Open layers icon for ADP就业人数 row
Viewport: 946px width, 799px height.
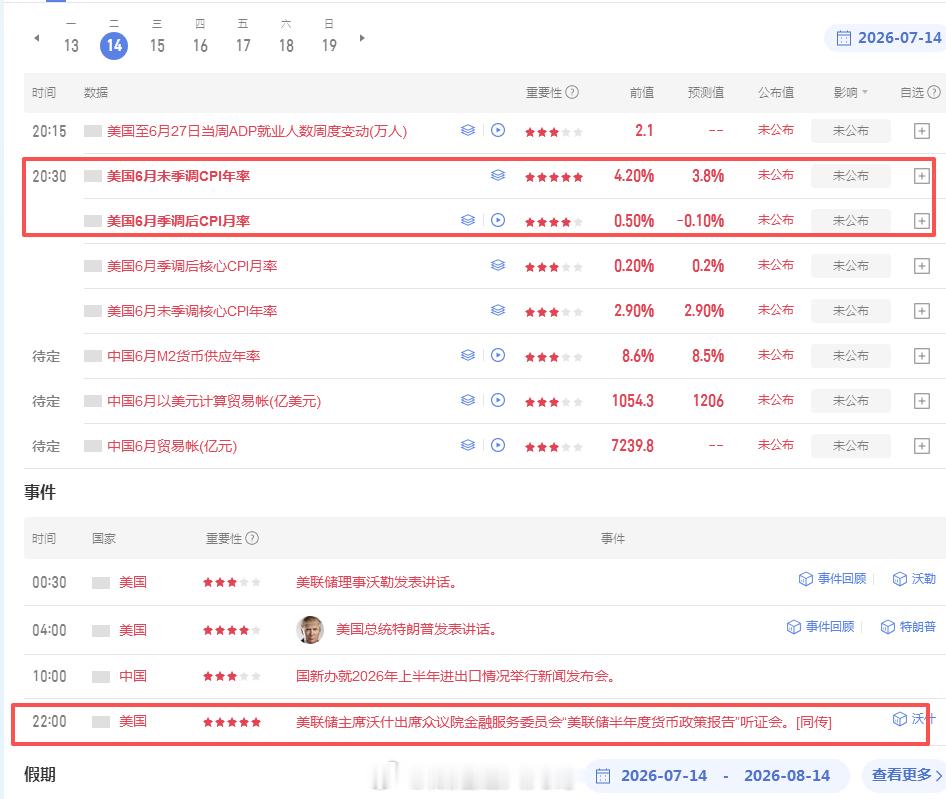(468, 130)
